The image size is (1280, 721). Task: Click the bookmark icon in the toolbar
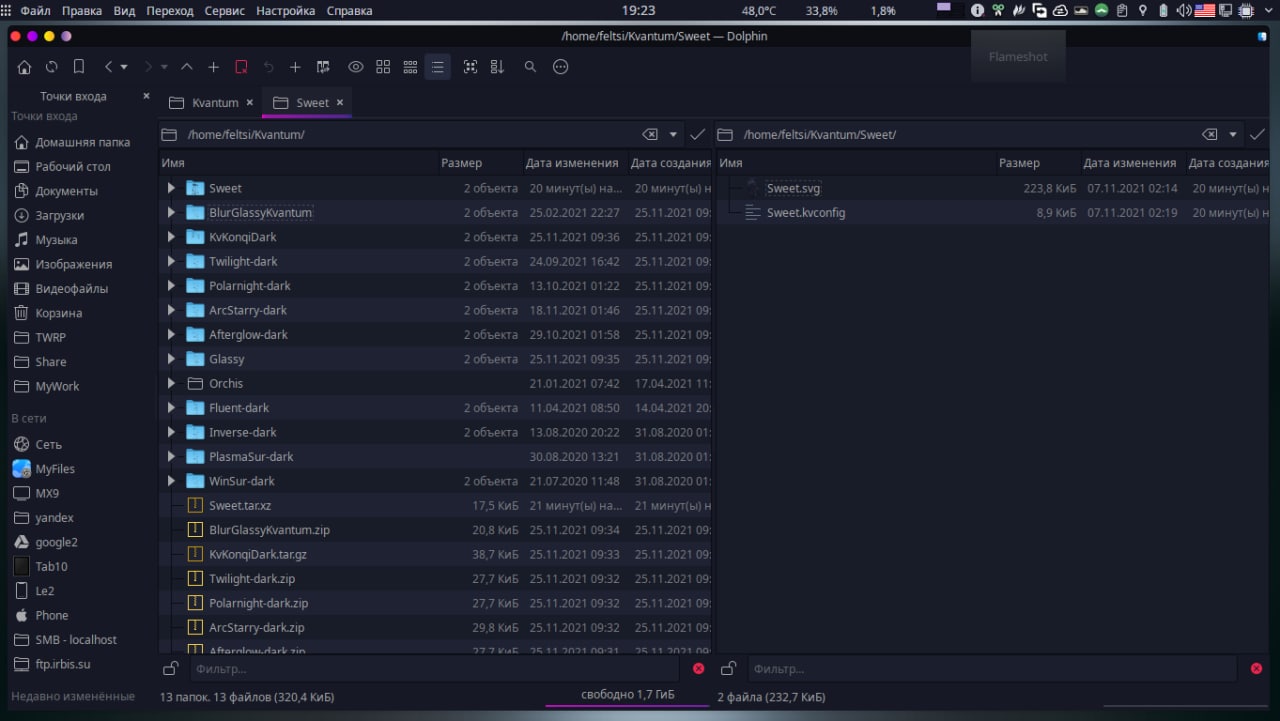click(x=79, y=67)
